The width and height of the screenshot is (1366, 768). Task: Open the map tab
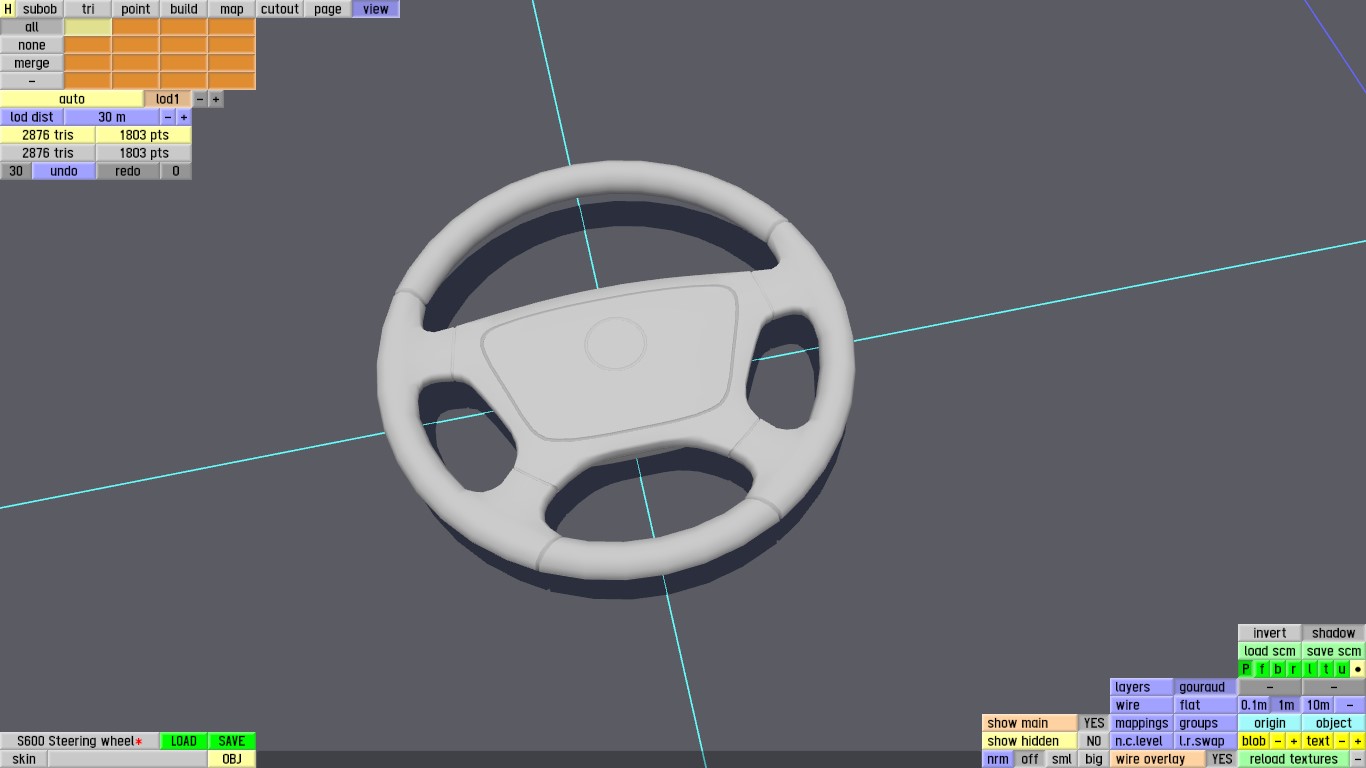coord(232,9)
